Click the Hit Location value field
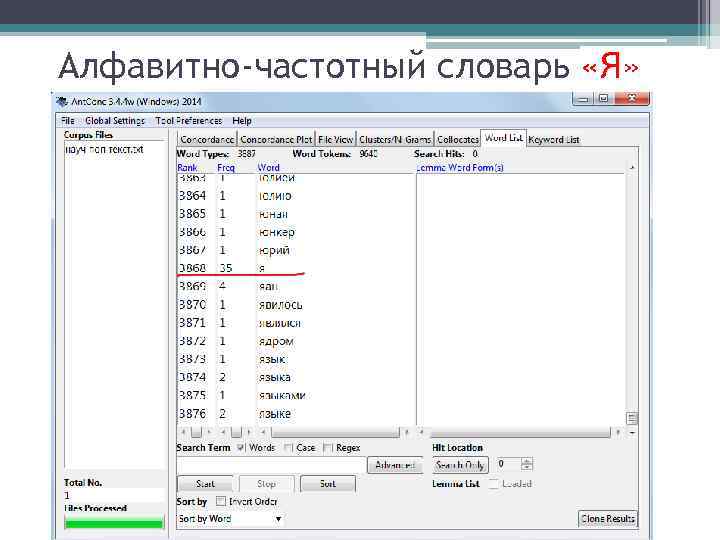720x540 pixels. pos(509,464)
